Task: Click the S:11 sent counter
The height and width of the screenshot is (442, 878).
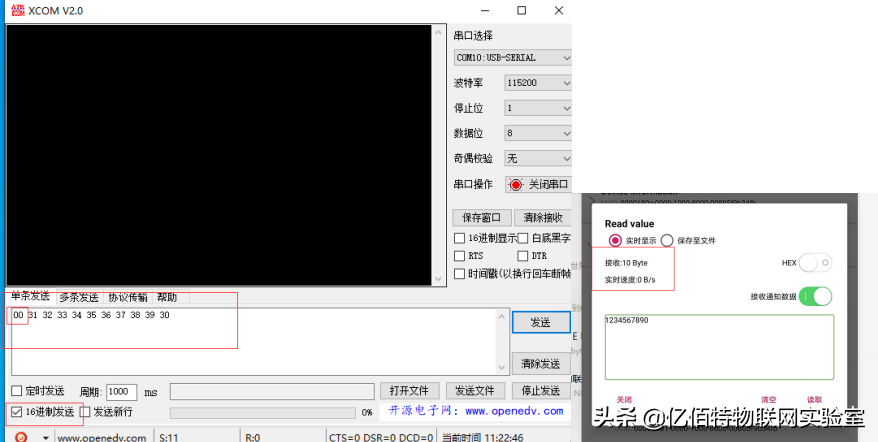Action: click(169, 438)
